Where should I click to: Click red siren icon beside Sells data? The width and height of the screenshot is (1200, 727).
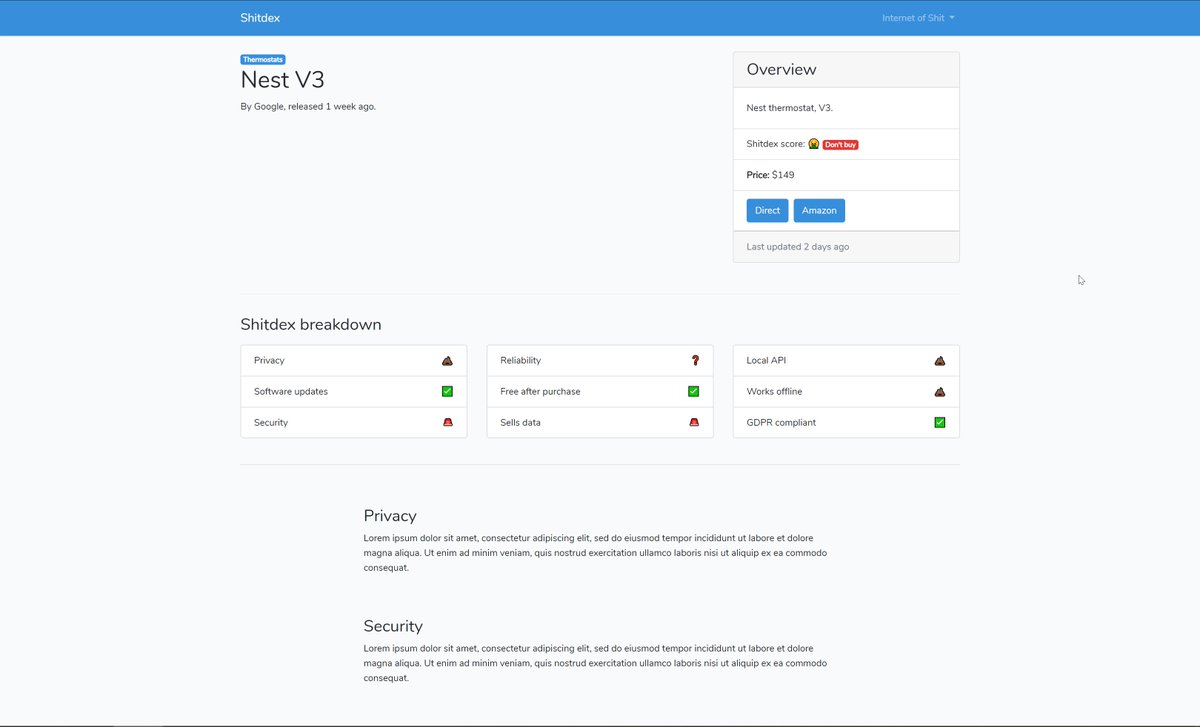pos(693,422)
